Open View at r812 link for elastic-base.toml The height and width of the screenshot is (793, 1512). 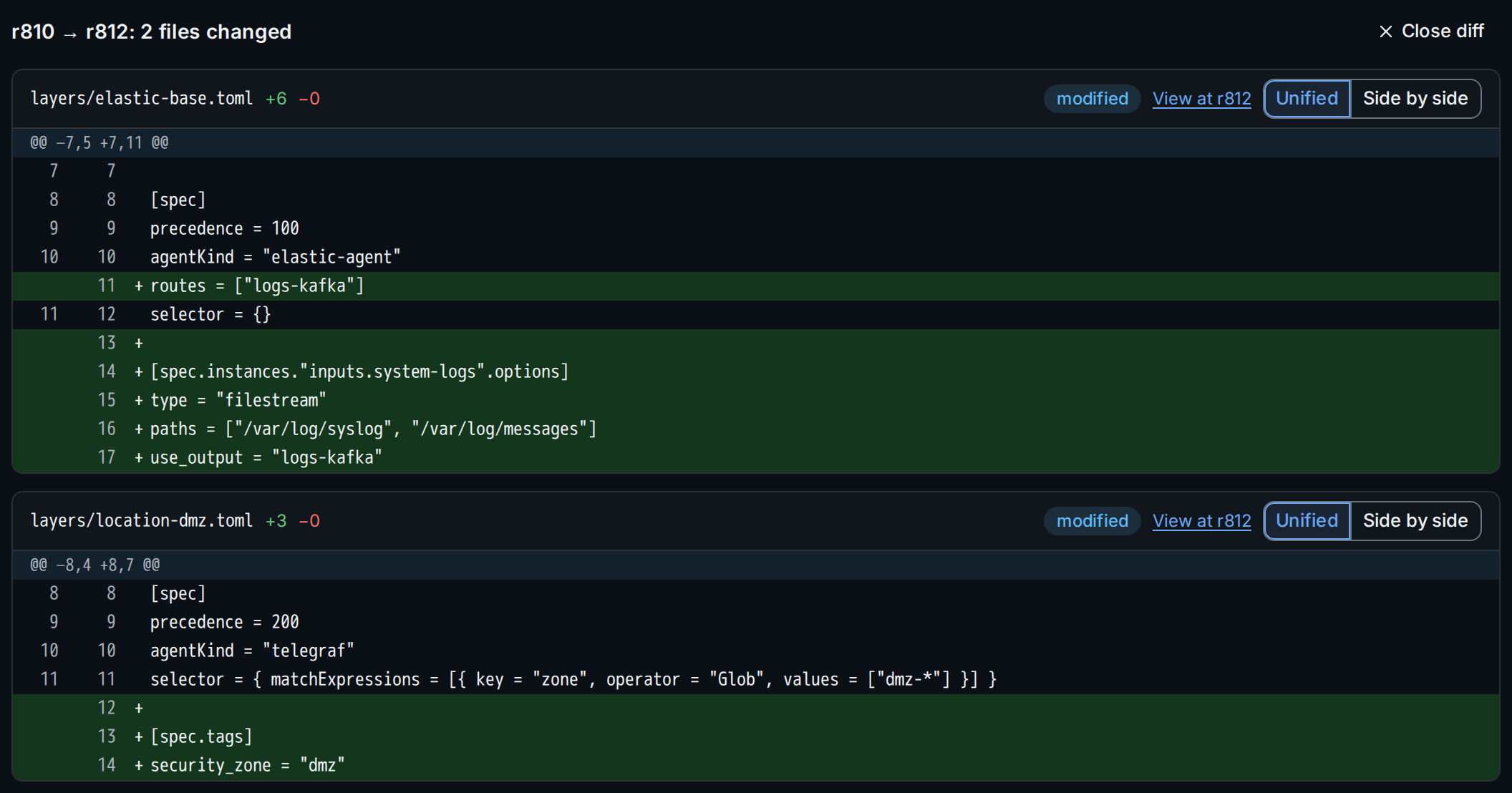coord(1201,99)
